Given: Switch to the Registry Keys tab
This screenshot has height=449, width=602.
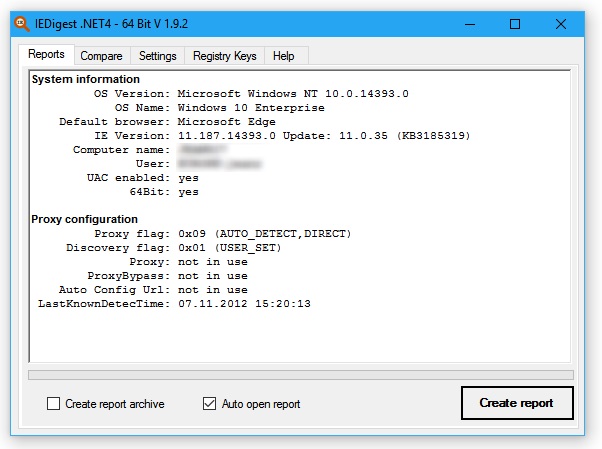Looking at the screenshot, I should coord(225,56).
